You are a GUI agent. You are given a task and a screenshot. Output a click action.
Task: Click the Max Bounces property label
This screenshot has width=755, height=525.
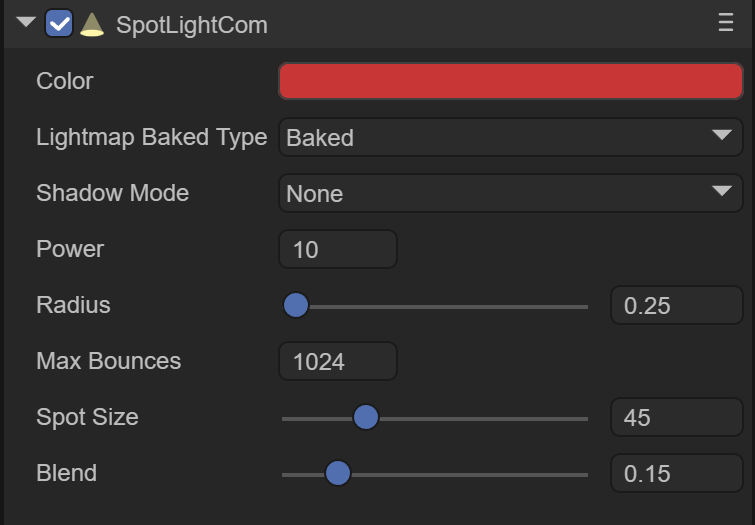click(108, 361)
